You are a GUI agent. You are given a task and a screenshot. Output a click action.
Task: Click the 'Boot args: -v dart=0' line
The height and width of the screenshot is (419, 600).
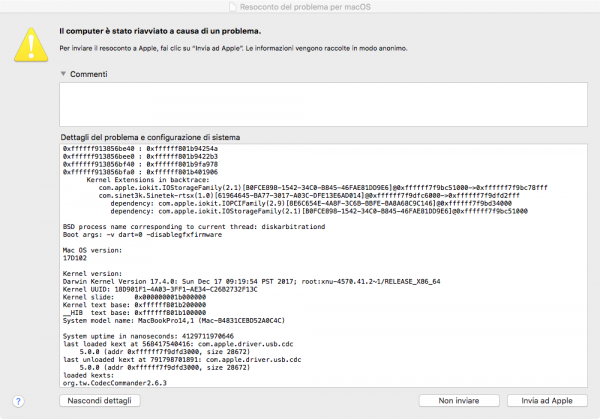click(x=142, y=235)
